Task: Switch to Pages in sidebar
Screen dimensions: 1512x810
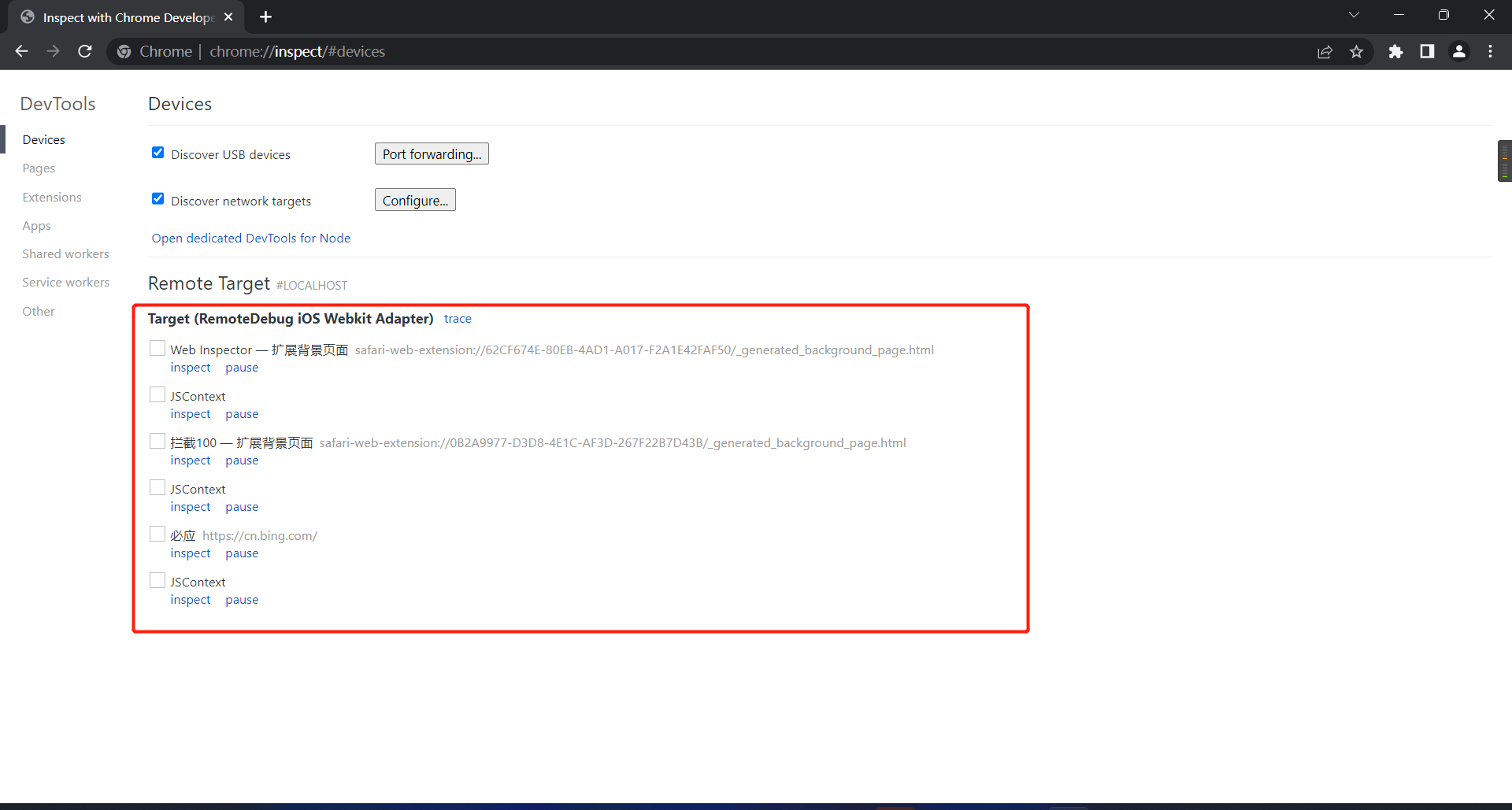Action: click(x=39, y=168)
